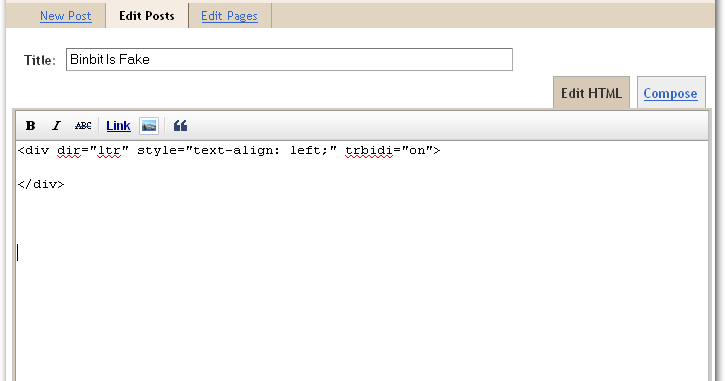Click the misspelled word trbidi in the HTML code
725x381 pixels.
(x=369, y=151)
